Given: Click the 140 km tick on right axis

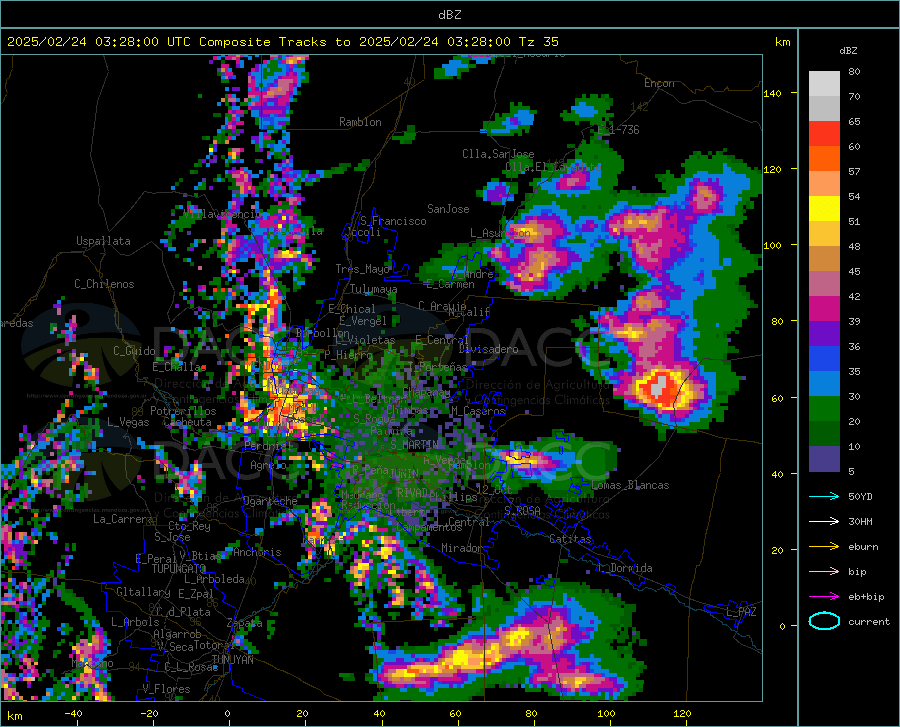Looking at the screenshot, I should [772, 93].
